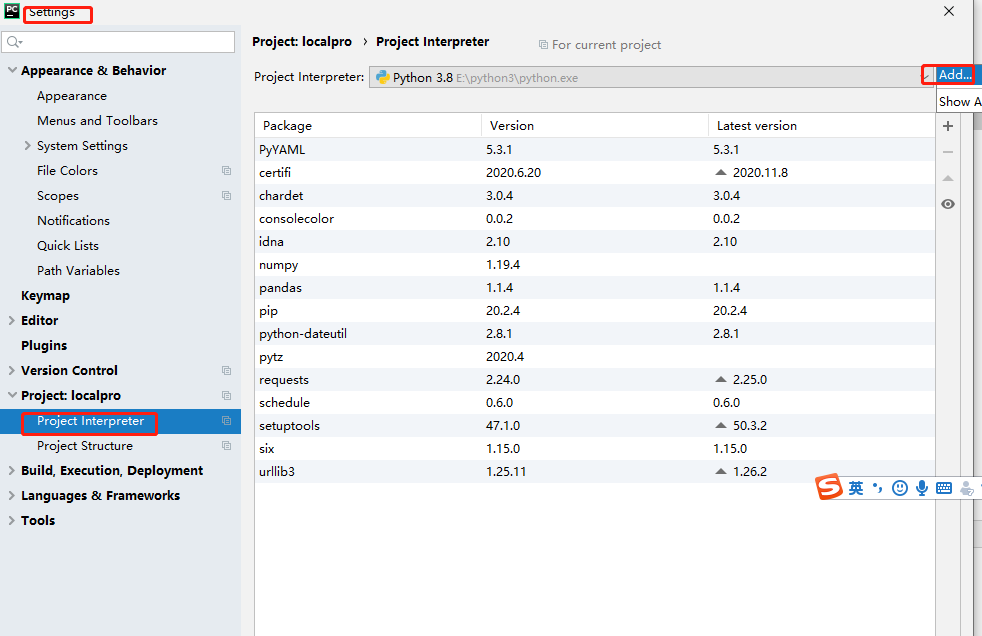Sort by the Latest version column header

[x=822, y=125]
